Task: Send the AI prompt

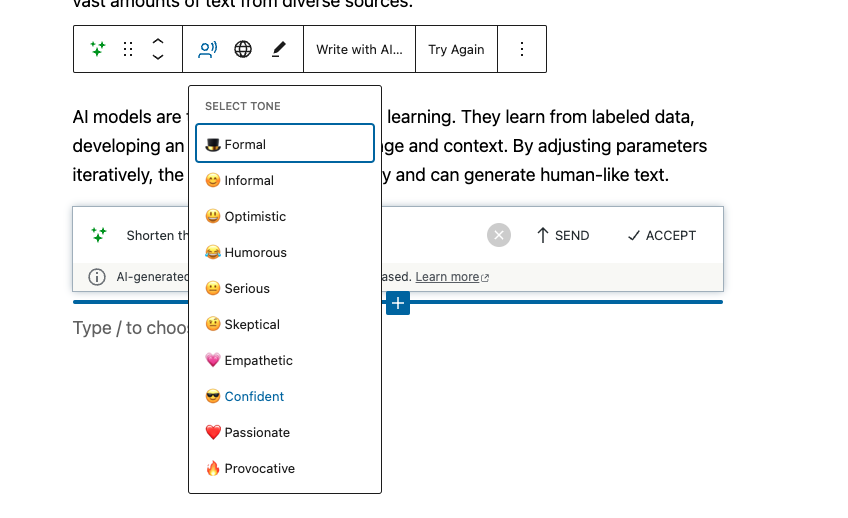Action: pos(563,235)
